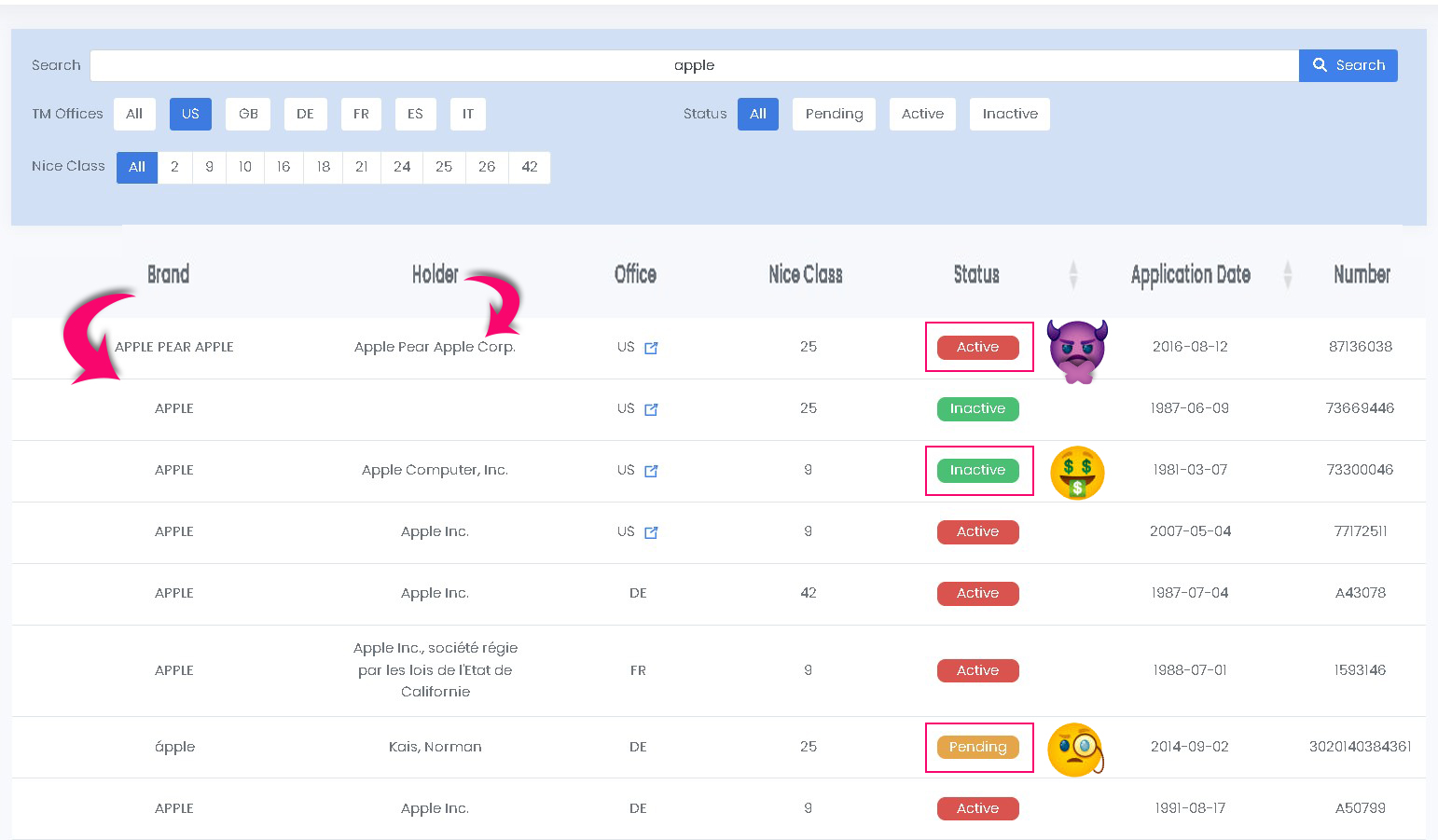1438x840 pixels.
Task: Click the Inactive badge for 73669446
Action: 977,408
